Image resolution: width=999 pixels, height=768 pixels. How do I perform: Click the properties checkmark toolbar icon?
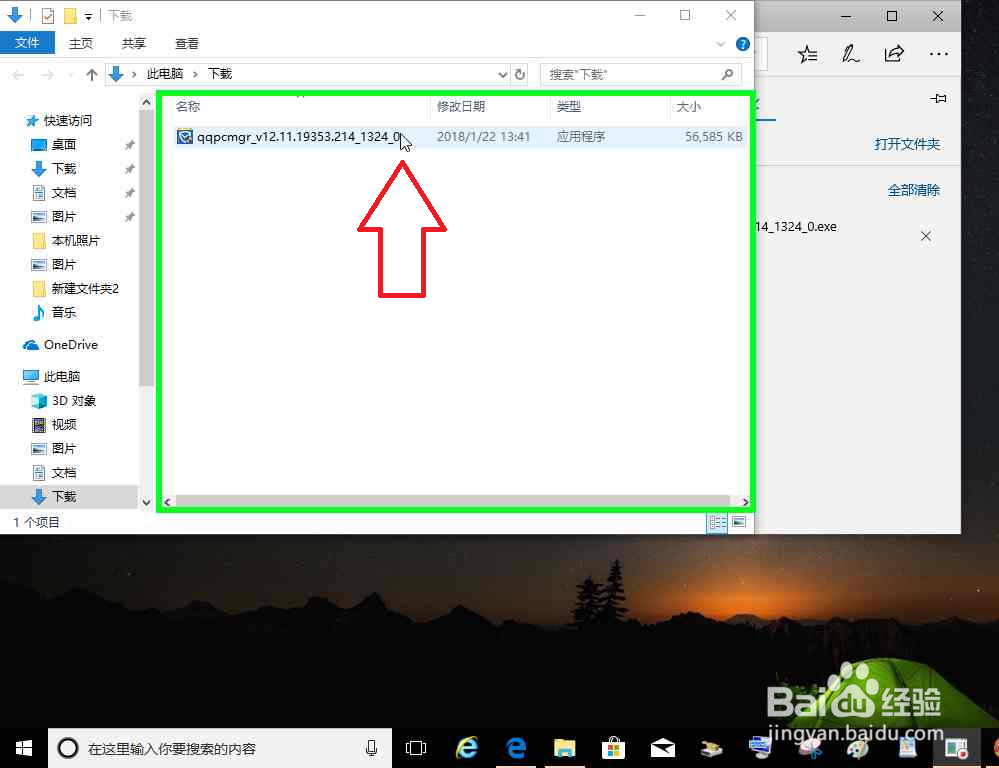point(48,15)
